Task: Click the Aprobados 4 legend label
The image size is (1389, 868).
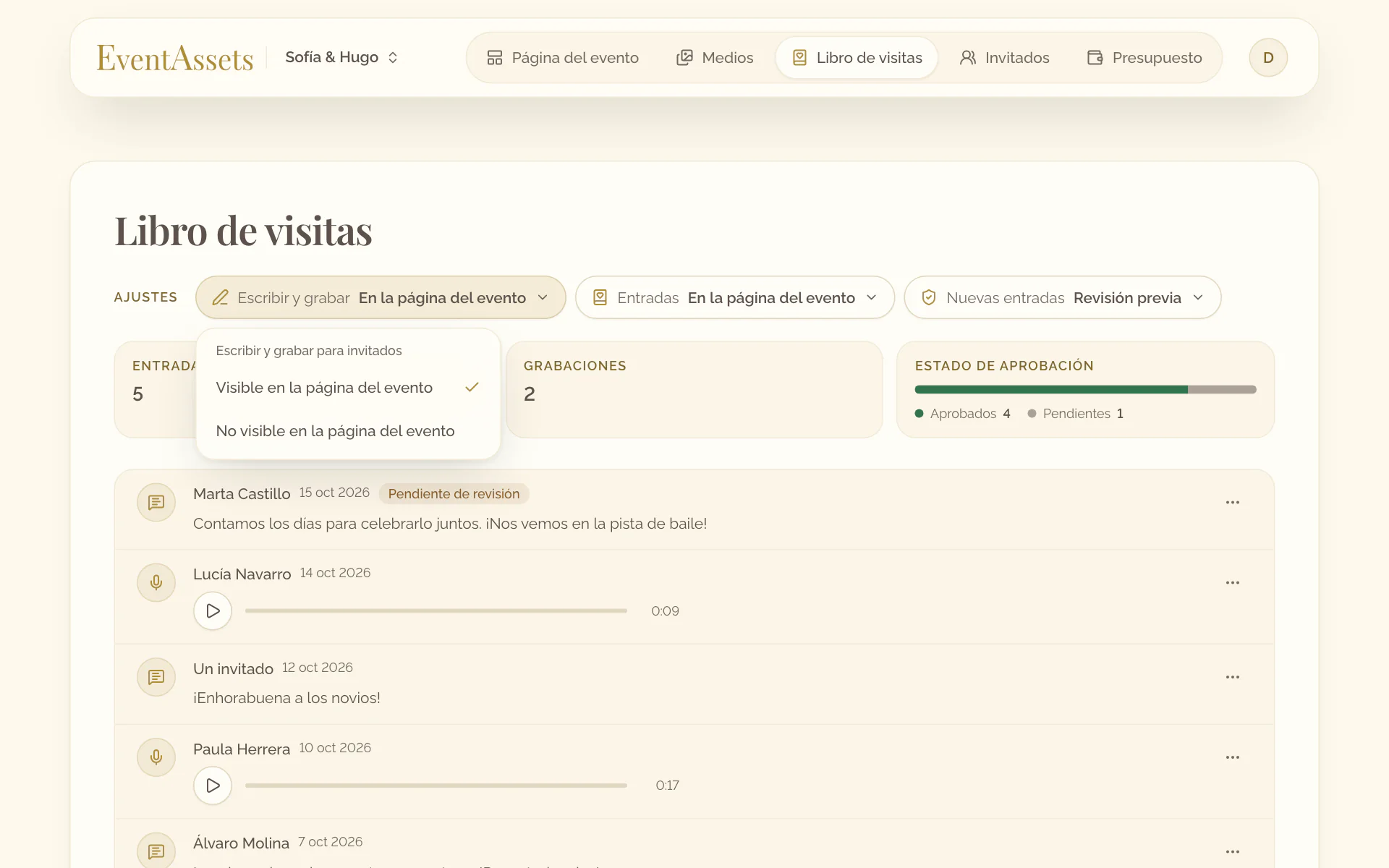Action: [x=963, y=414]
